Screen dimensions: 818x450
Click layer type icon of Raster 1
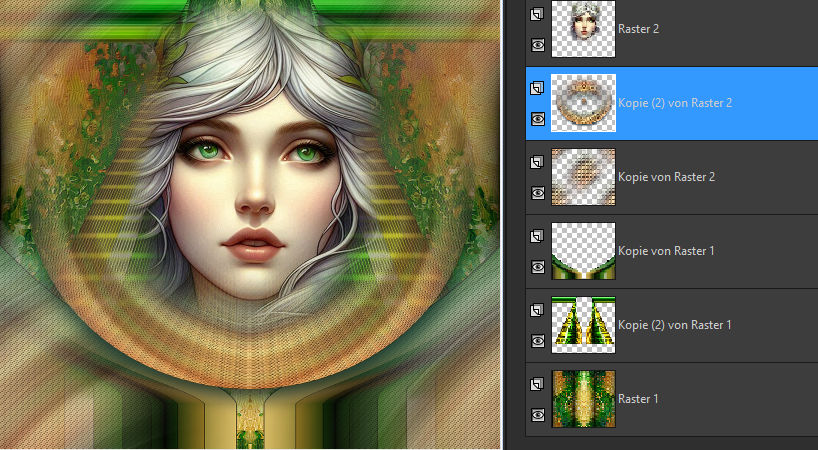pos(537,384)
